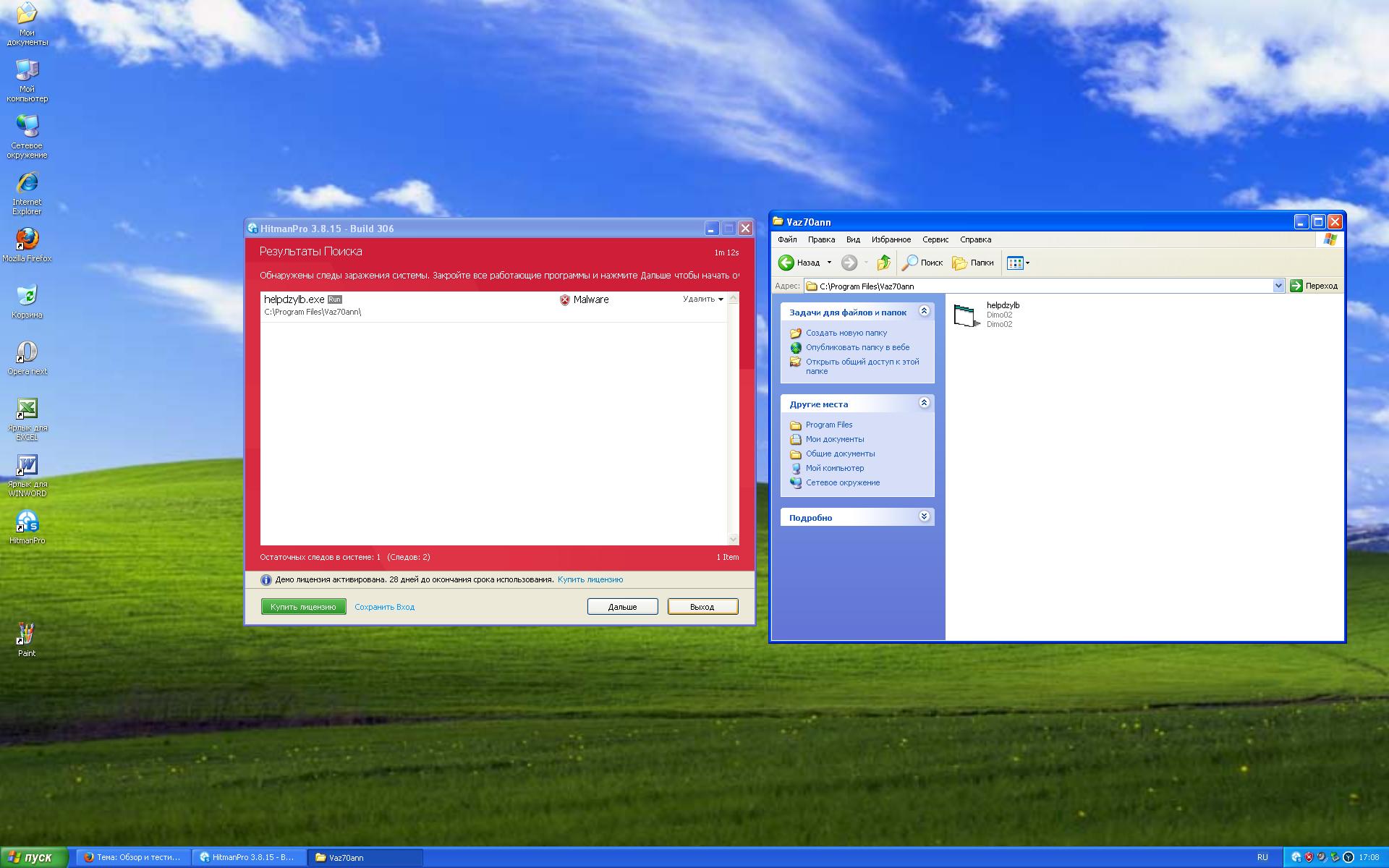Click the Купить лицензию green button
Viewport: 1389px width, 868px height.
(303, 607)
